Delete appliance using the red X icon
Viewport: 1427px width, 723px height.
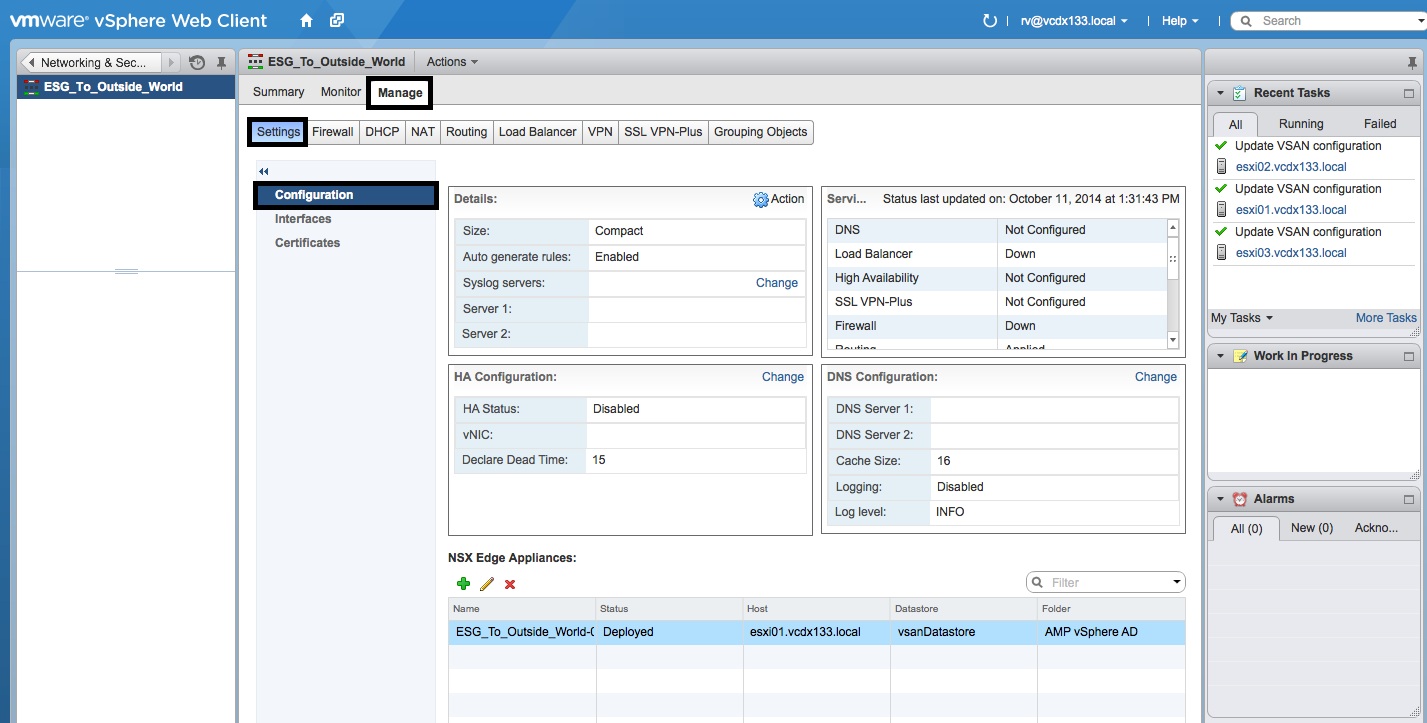pos(510,584)
